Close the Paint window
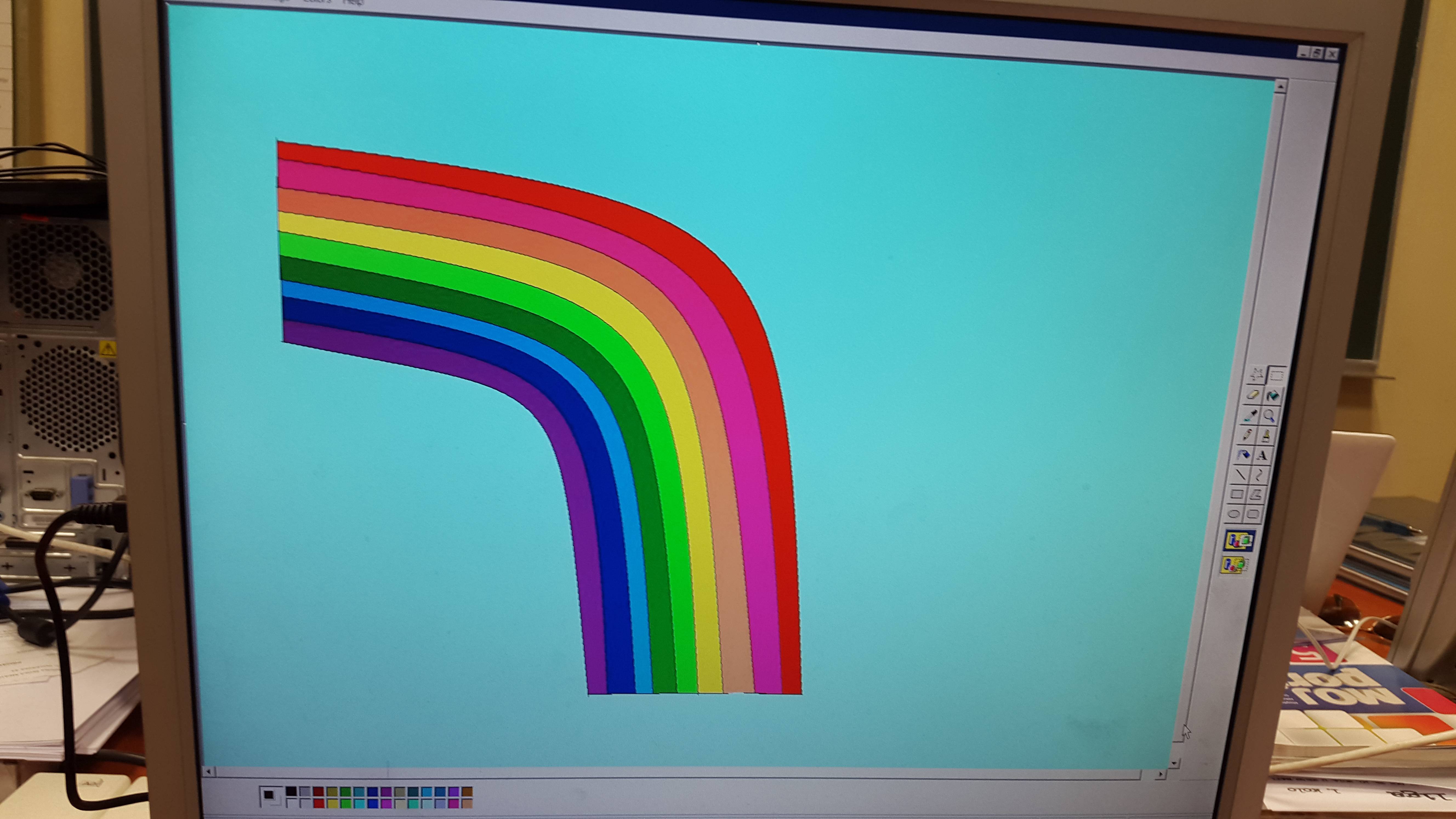This screenshot has height=819, width=1456. click(1333, 54)
